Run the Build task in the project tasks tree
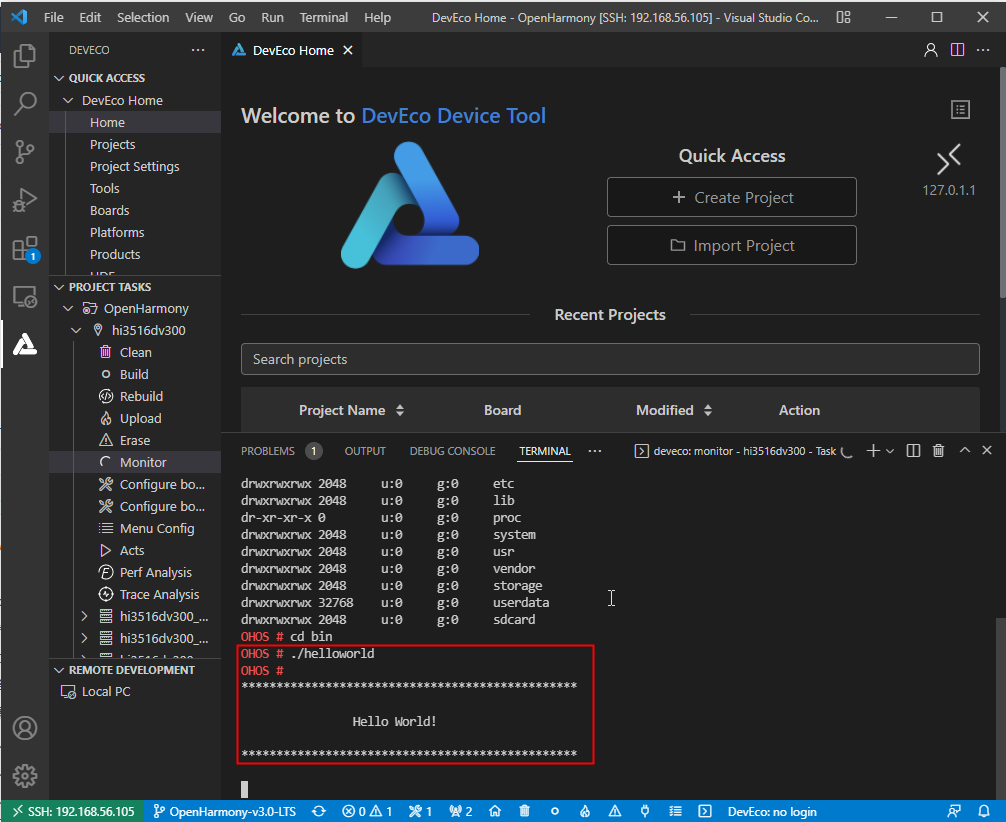The image size is (1006, 822). (135, 375)
